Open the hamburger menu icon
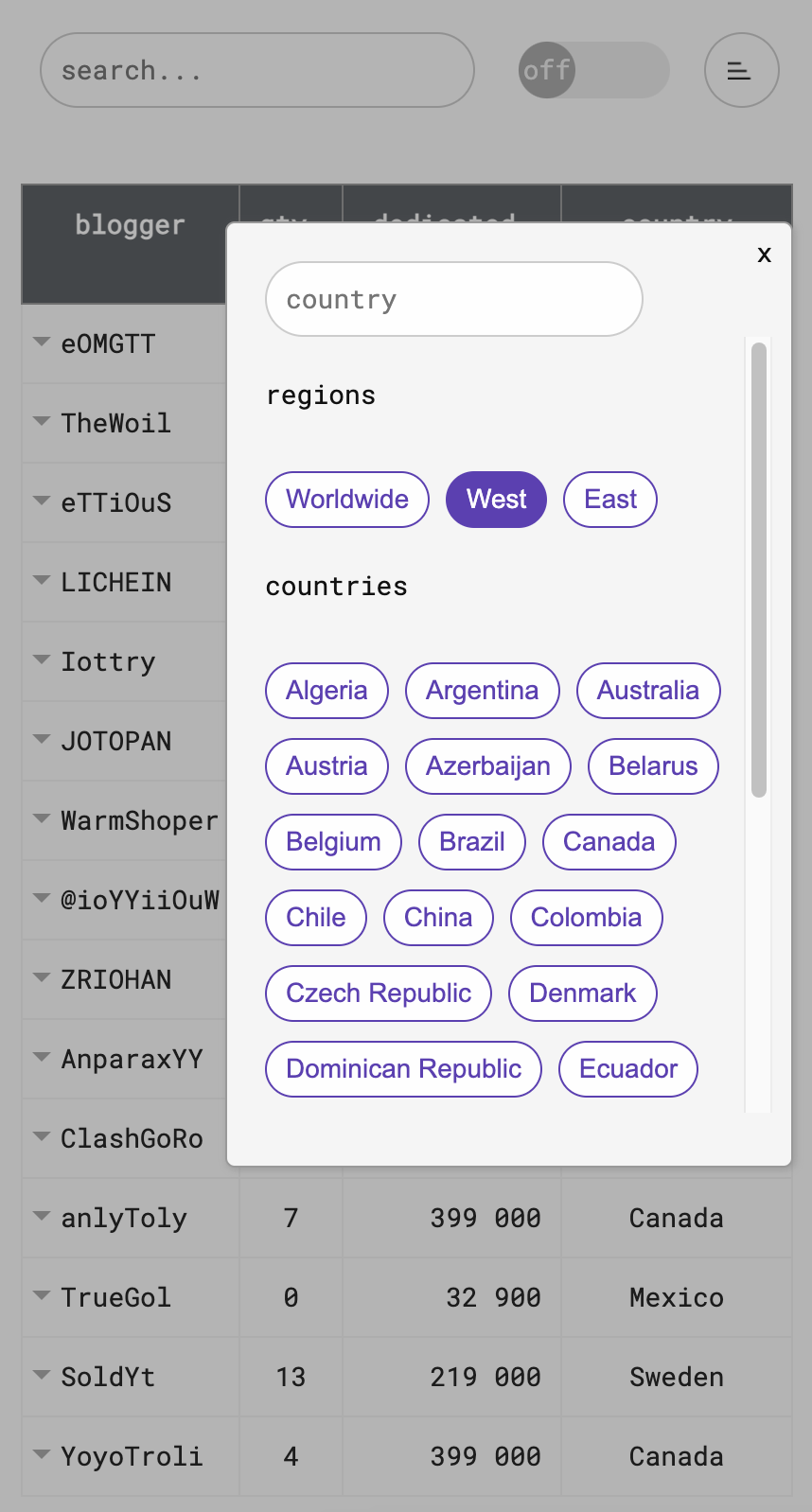Screen dimensions: 812x1512 click(x=741, y=70)
